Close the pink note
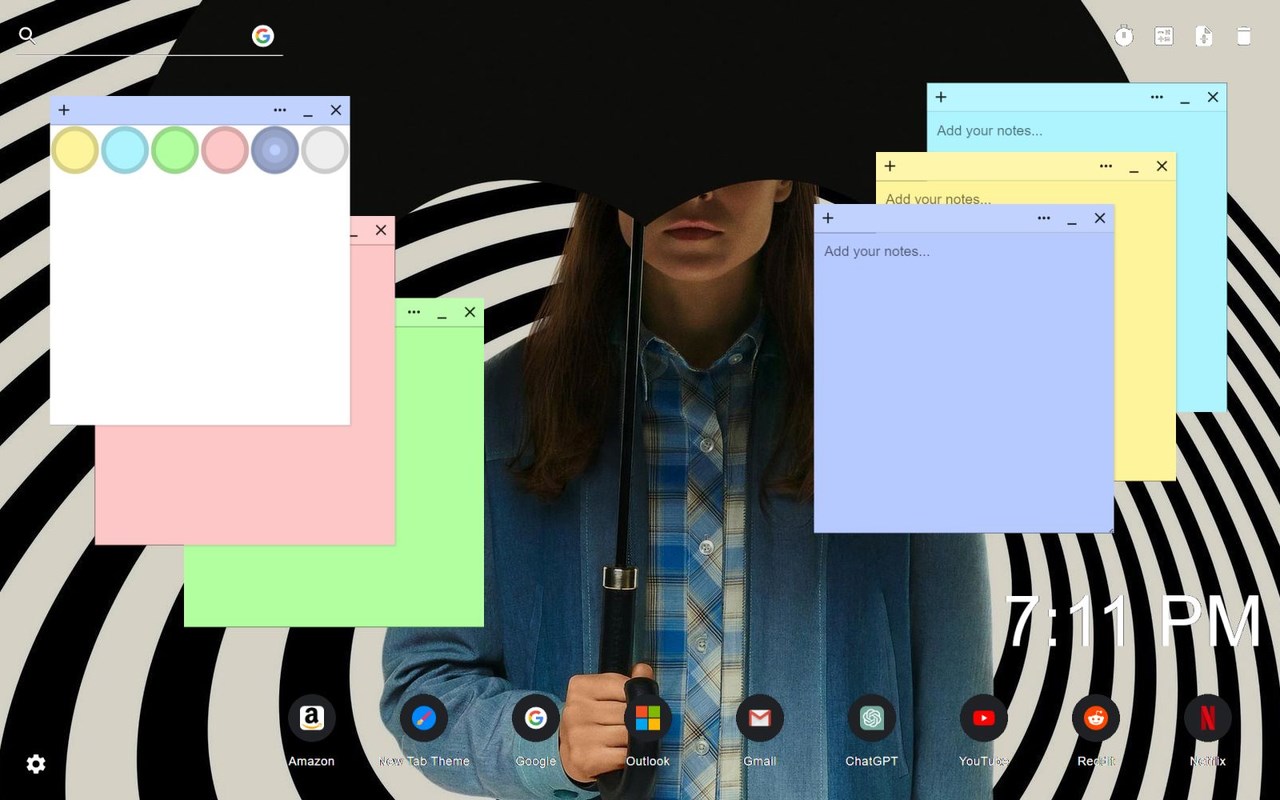 381,230
